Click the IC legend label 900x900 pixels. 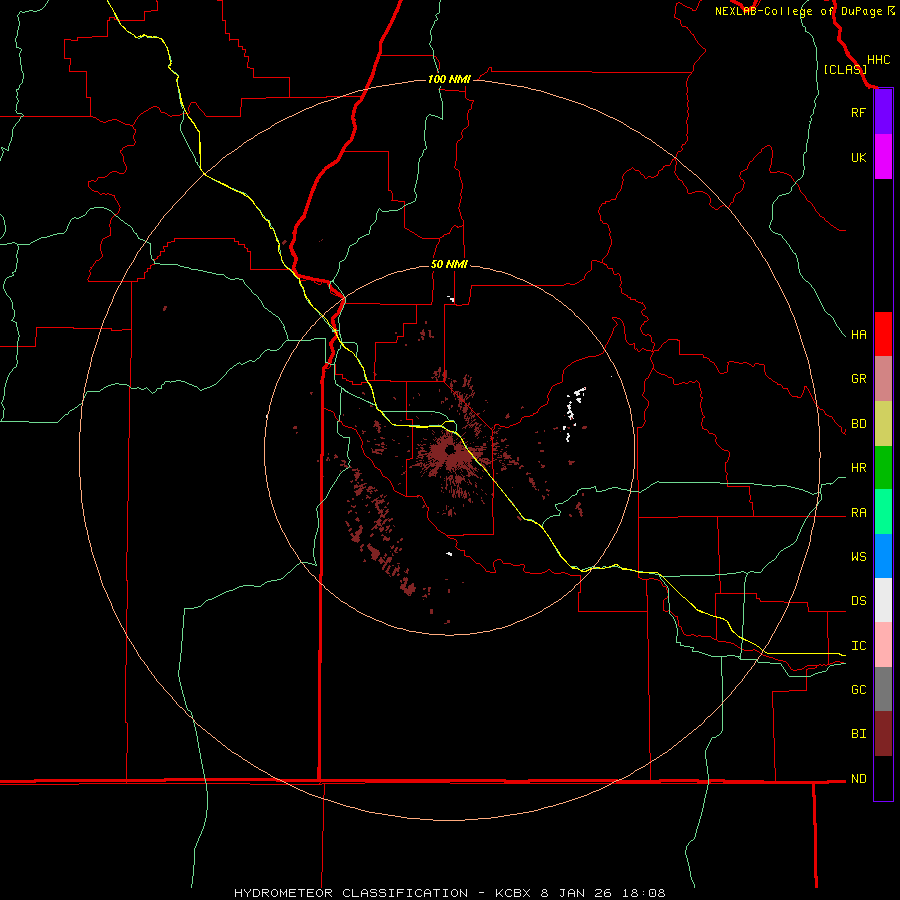point(858,646)
